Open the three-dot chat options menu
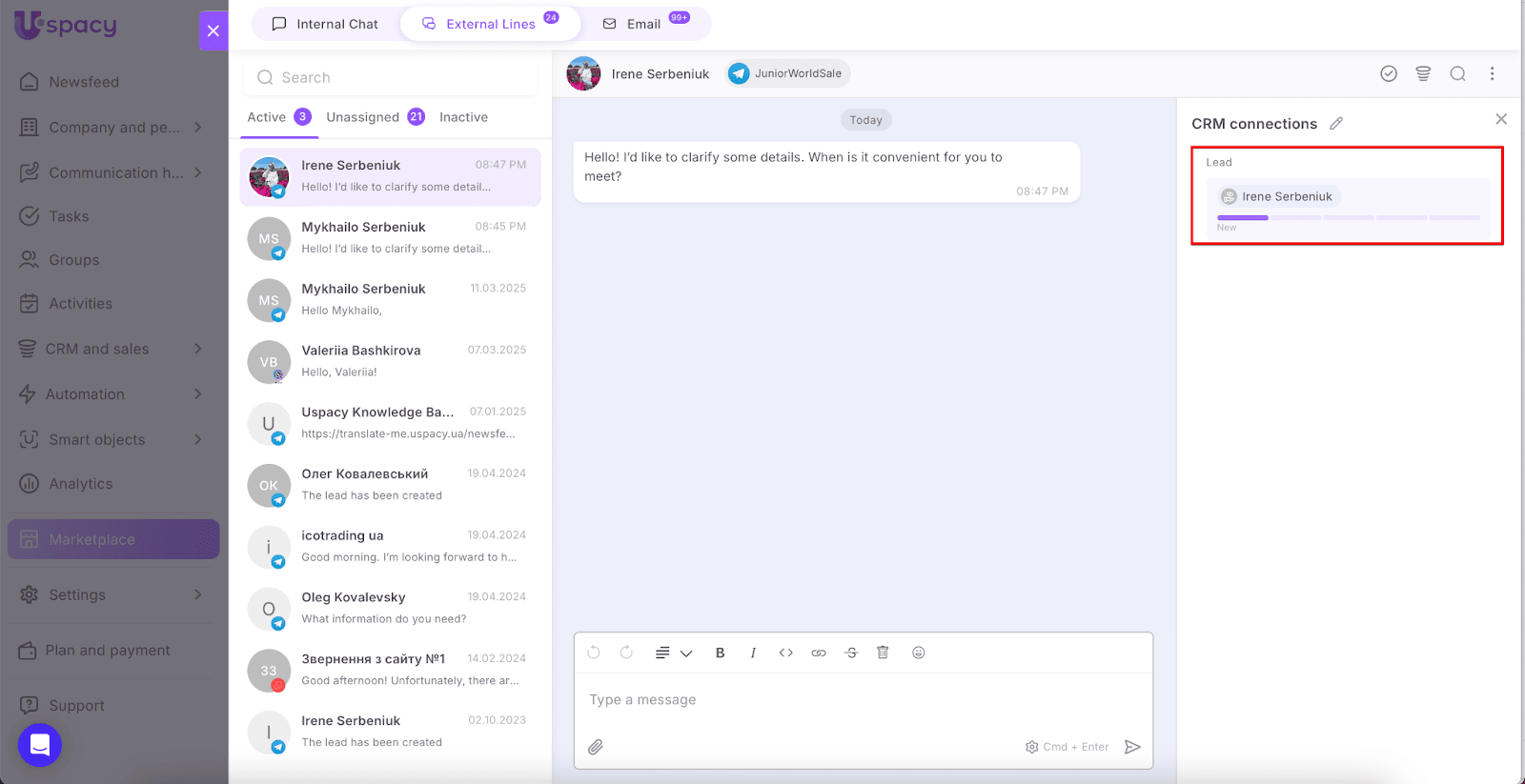Screen dimensions: 1525x784 point(1492,73)
